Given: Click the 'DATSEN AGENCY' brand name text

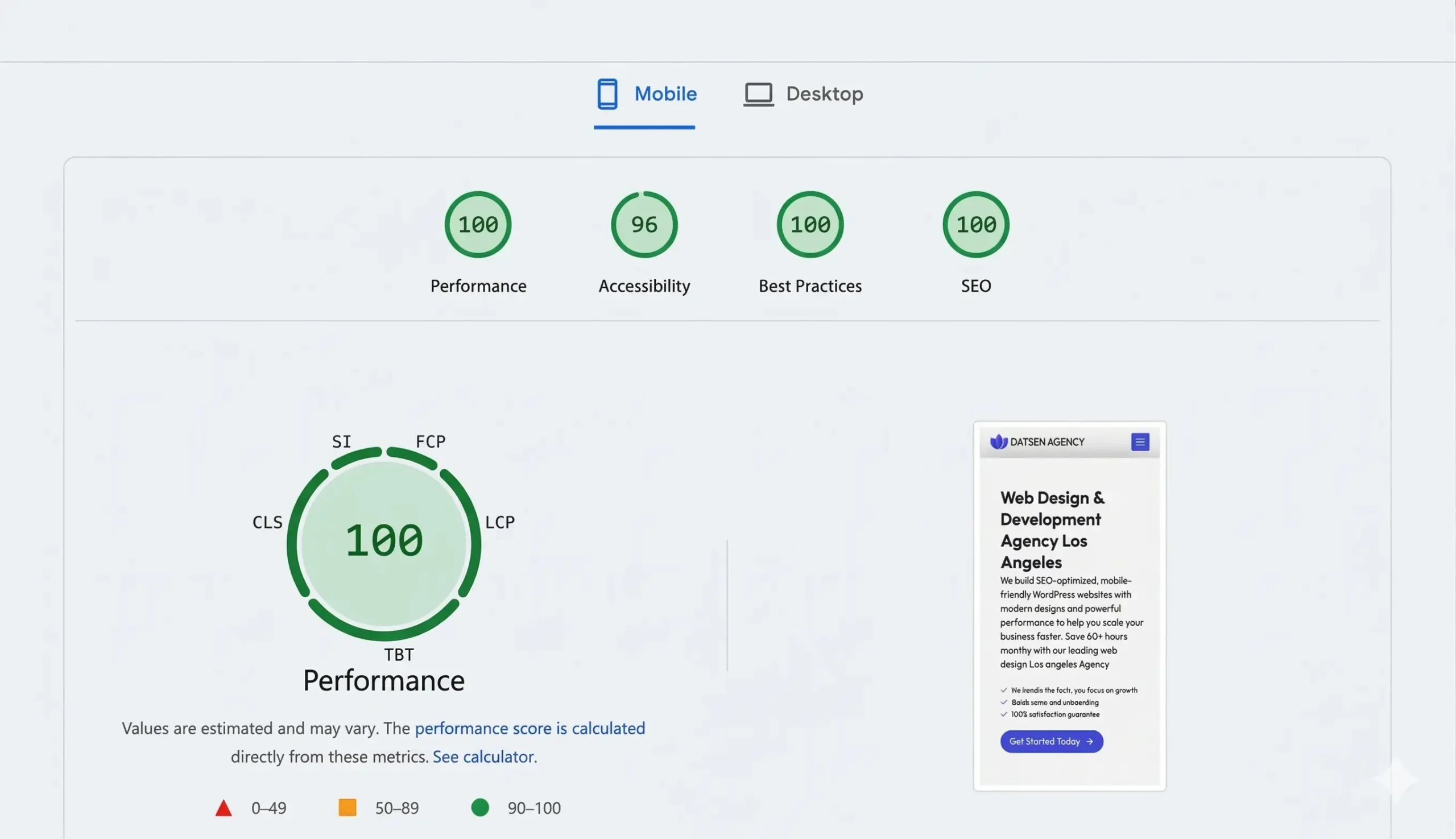Looking at the screenshot, I should [1048, 442].
